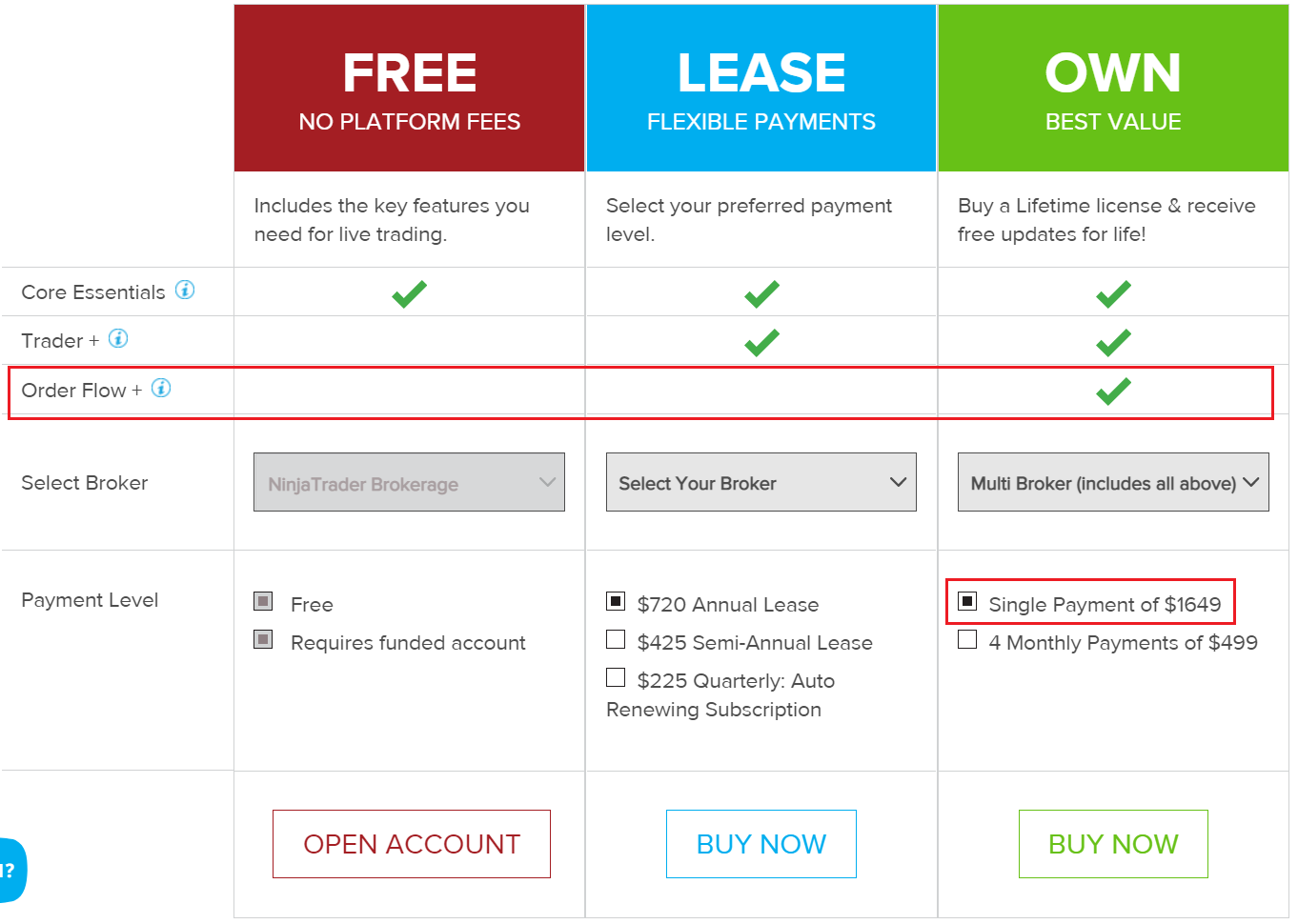Open the Select Your Broker dropdown

761,483
